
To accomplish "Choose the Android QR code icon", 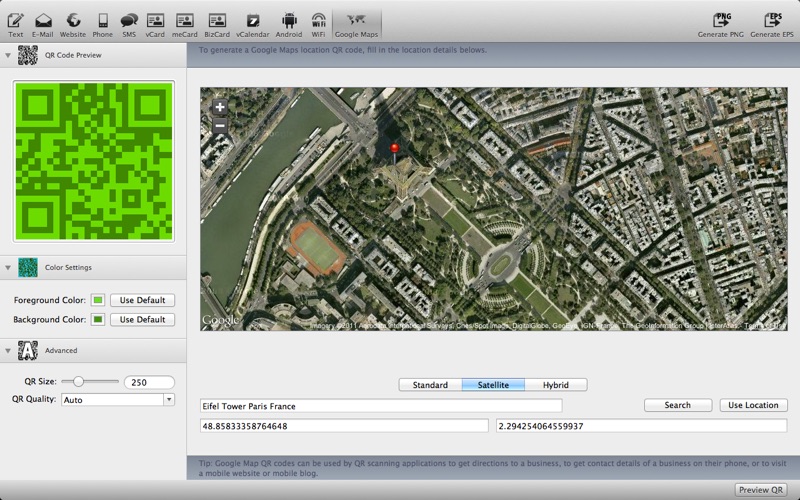I will 289,20.
